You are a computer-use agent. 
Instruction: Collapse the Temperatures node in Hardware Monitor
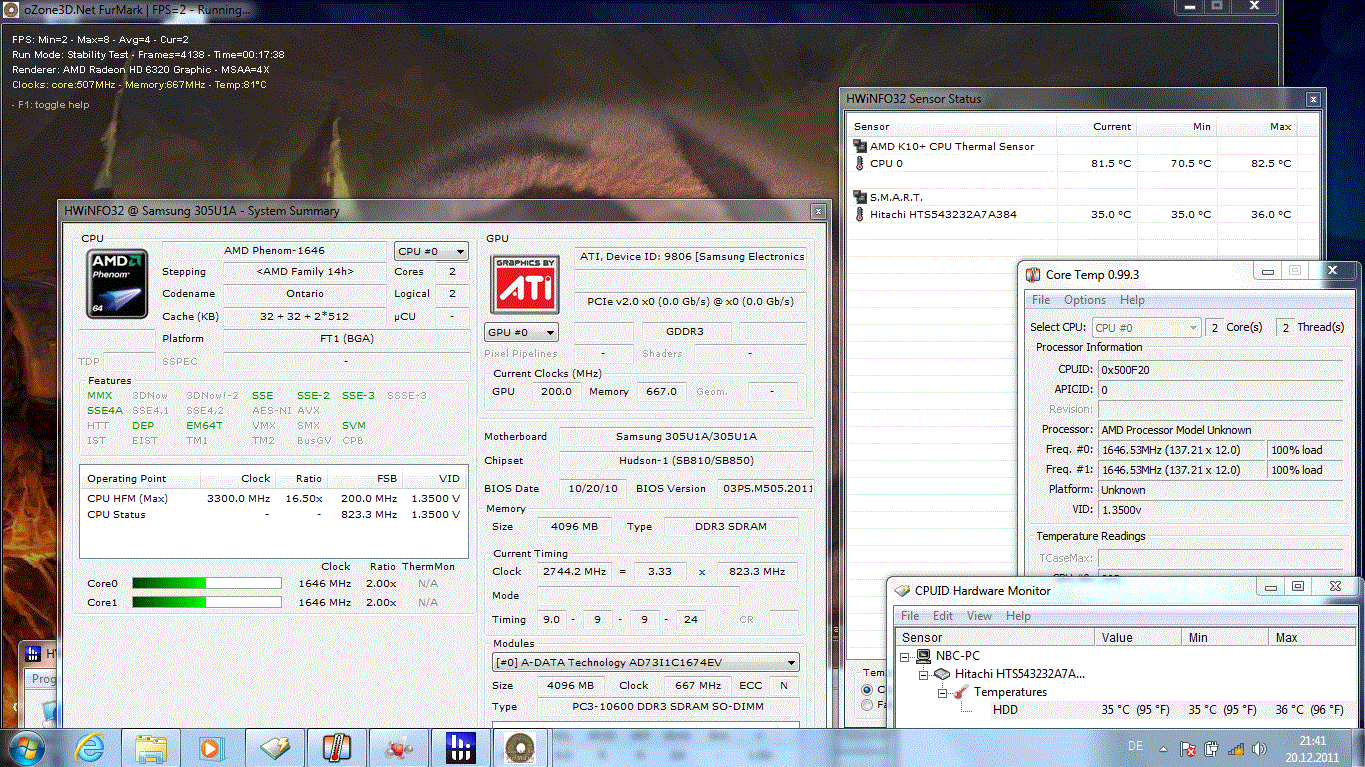point(942,692)
